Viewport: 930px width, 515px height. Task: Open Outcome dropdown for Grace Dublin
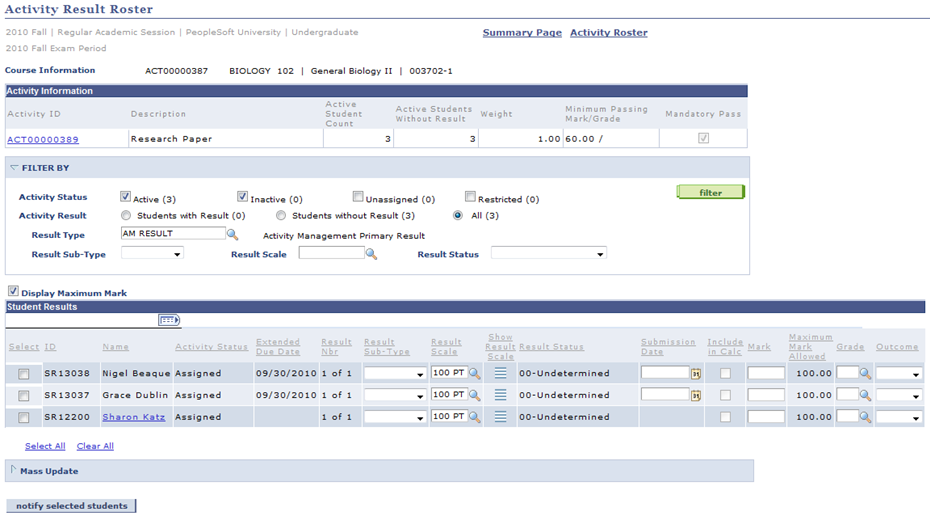click(899, 396)
